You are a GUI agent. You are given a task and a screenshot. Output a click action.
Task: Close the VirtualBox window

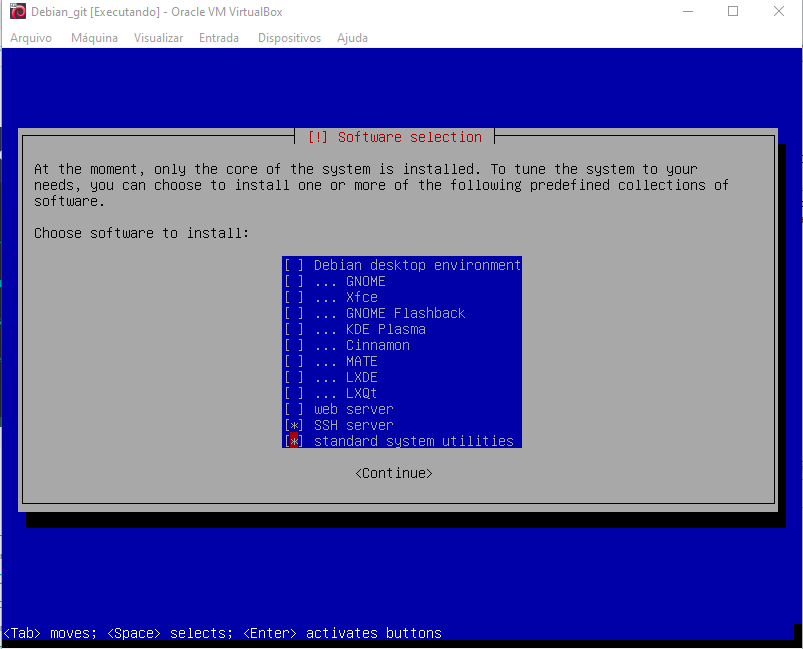pyautogui.click(x=778, y=11)
